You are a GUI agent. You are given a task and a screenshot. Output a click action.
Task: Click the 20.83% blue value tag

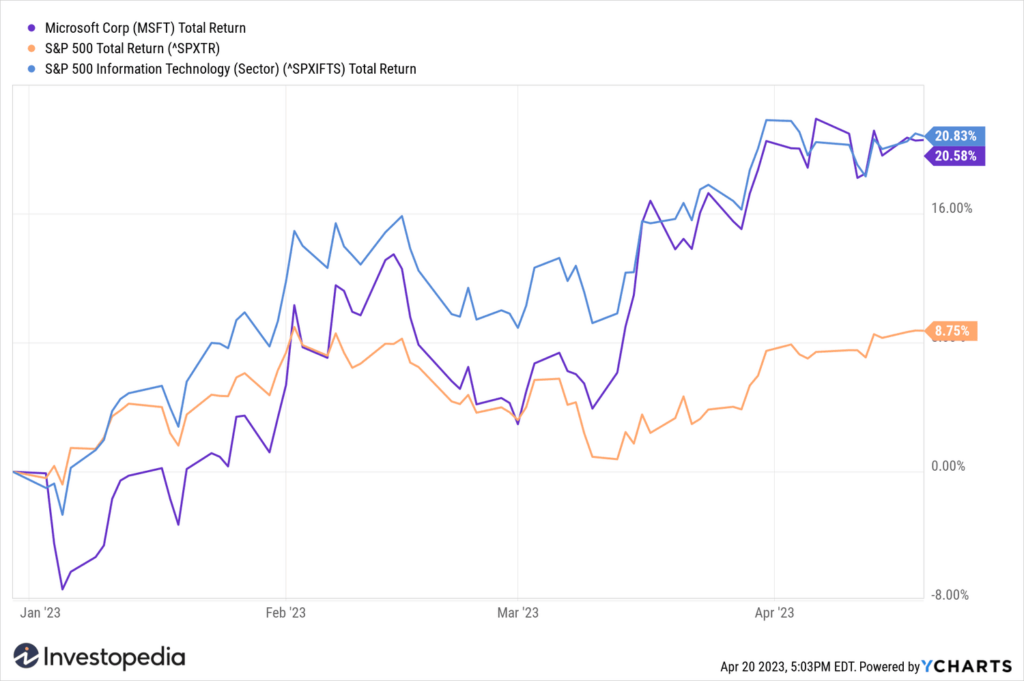click(955, 136)
